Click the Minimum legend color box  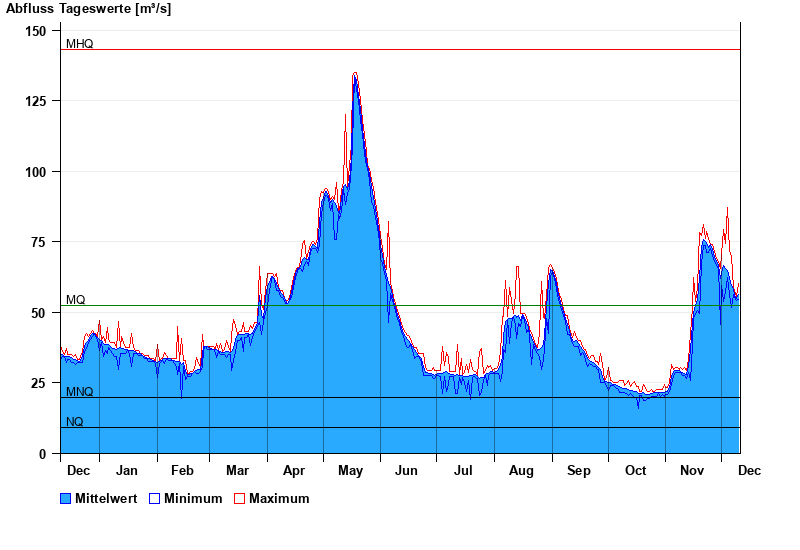pyautogui.click(x=154, y=499)
